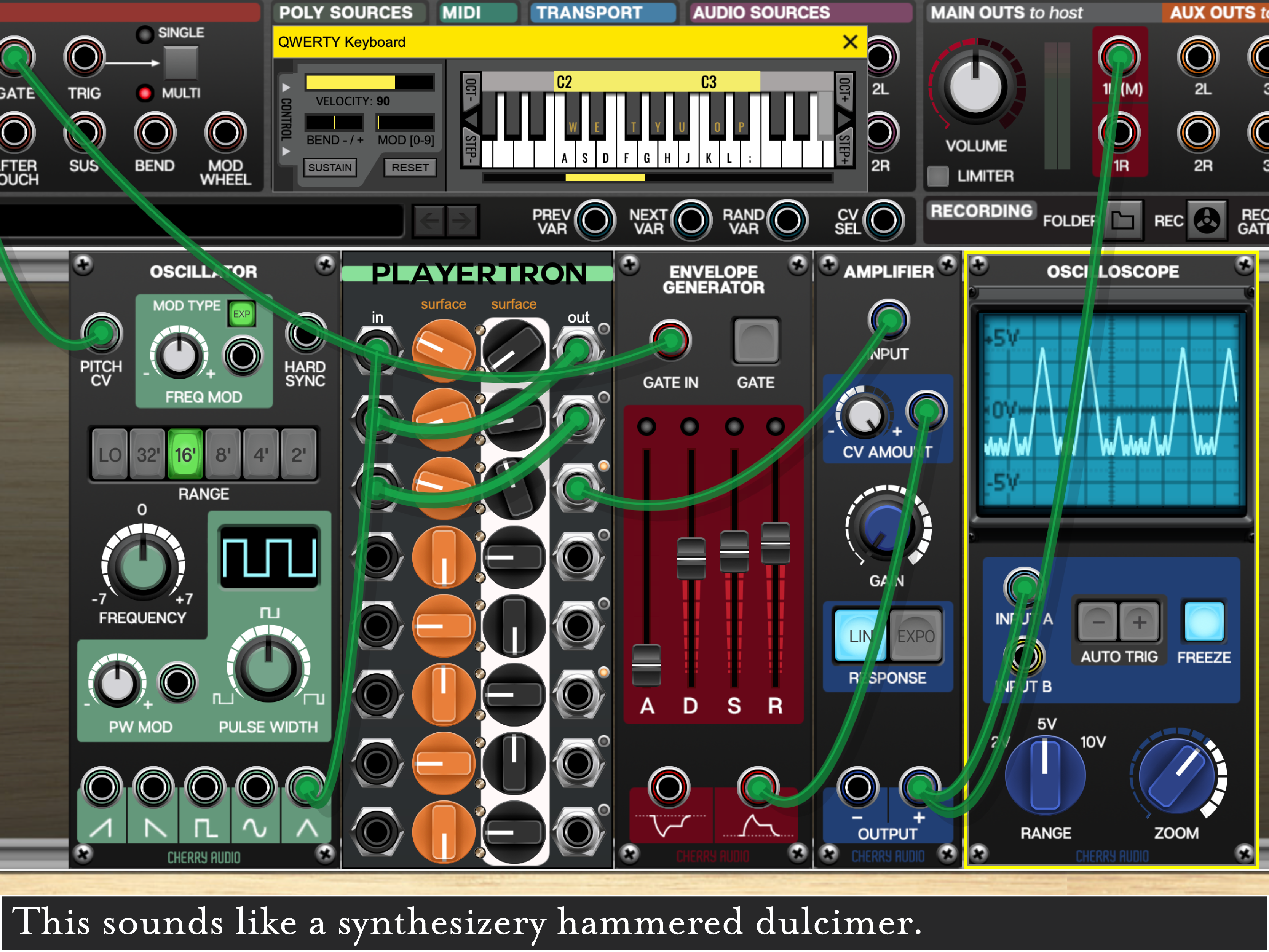
Task: Collapse the lower CONTROL panel arrow
Action: point(286,152)
